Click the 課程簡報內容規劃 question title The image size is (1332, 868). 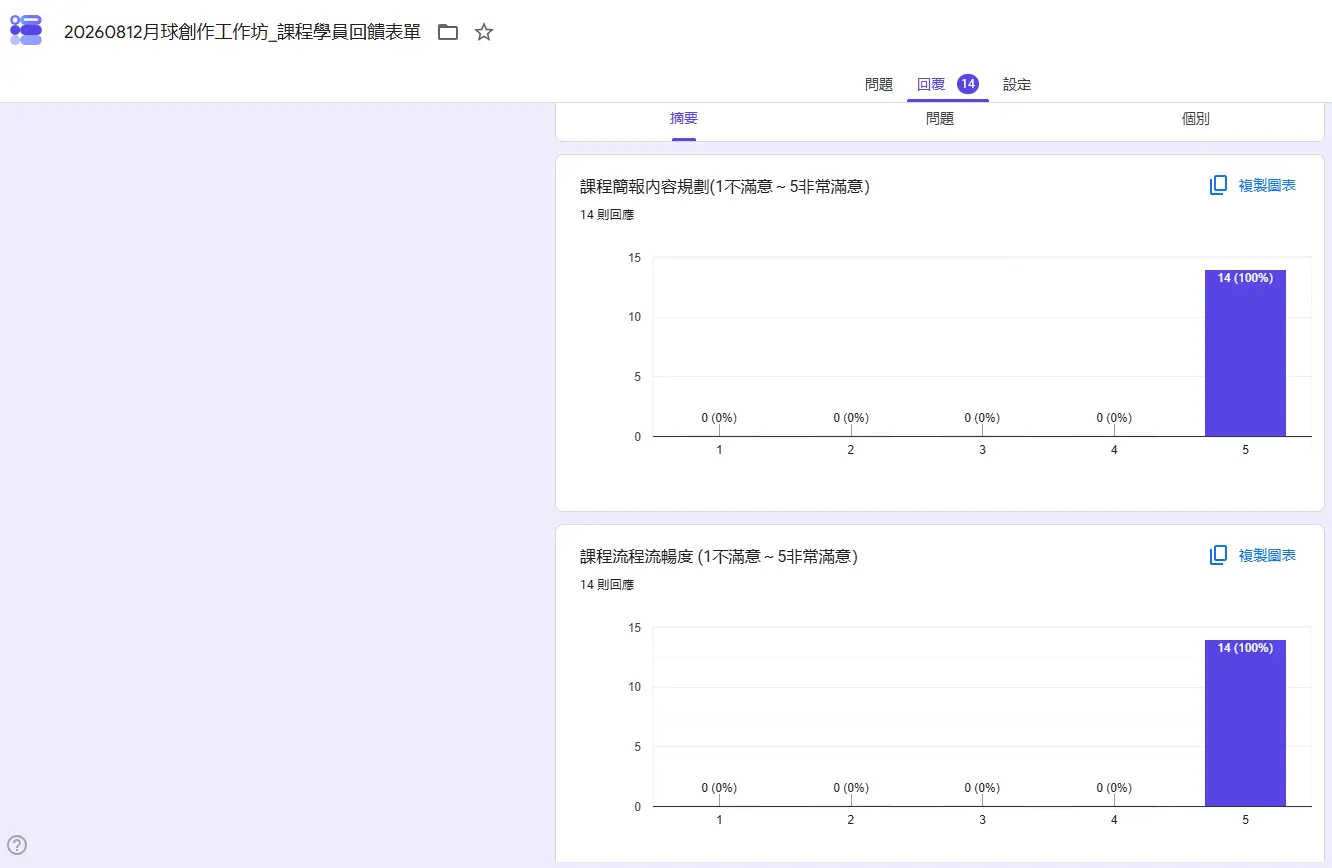pyautogui.click(x=725, y=186)
